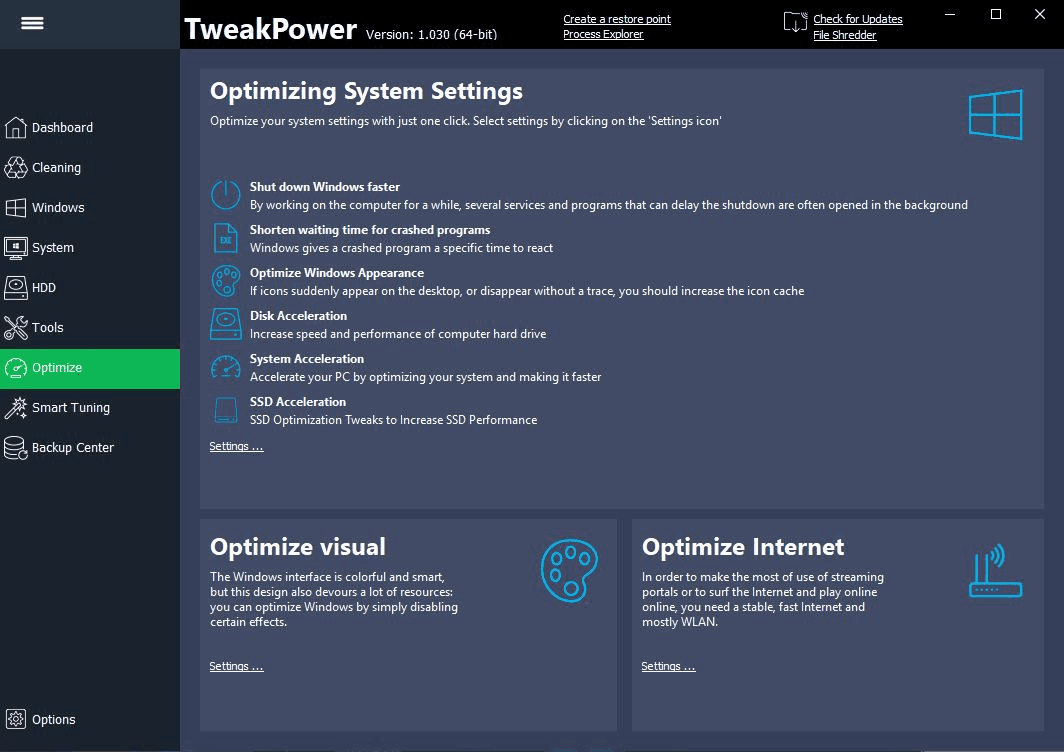Click the Disk Acceleration drive icon
This screenshot has height=752, width=1064.
click(225, 324)
